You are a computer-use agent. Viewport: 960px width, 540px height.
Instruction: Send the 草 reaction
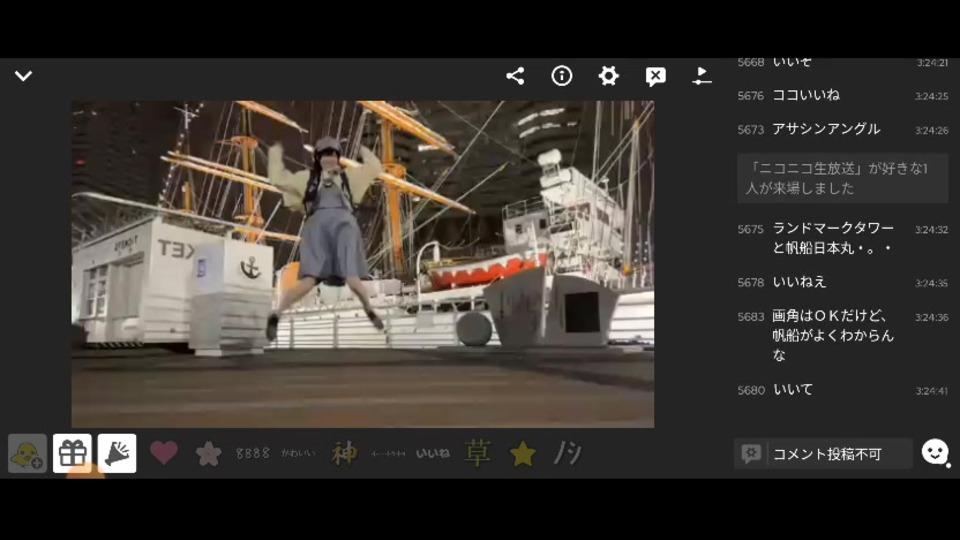478,454
